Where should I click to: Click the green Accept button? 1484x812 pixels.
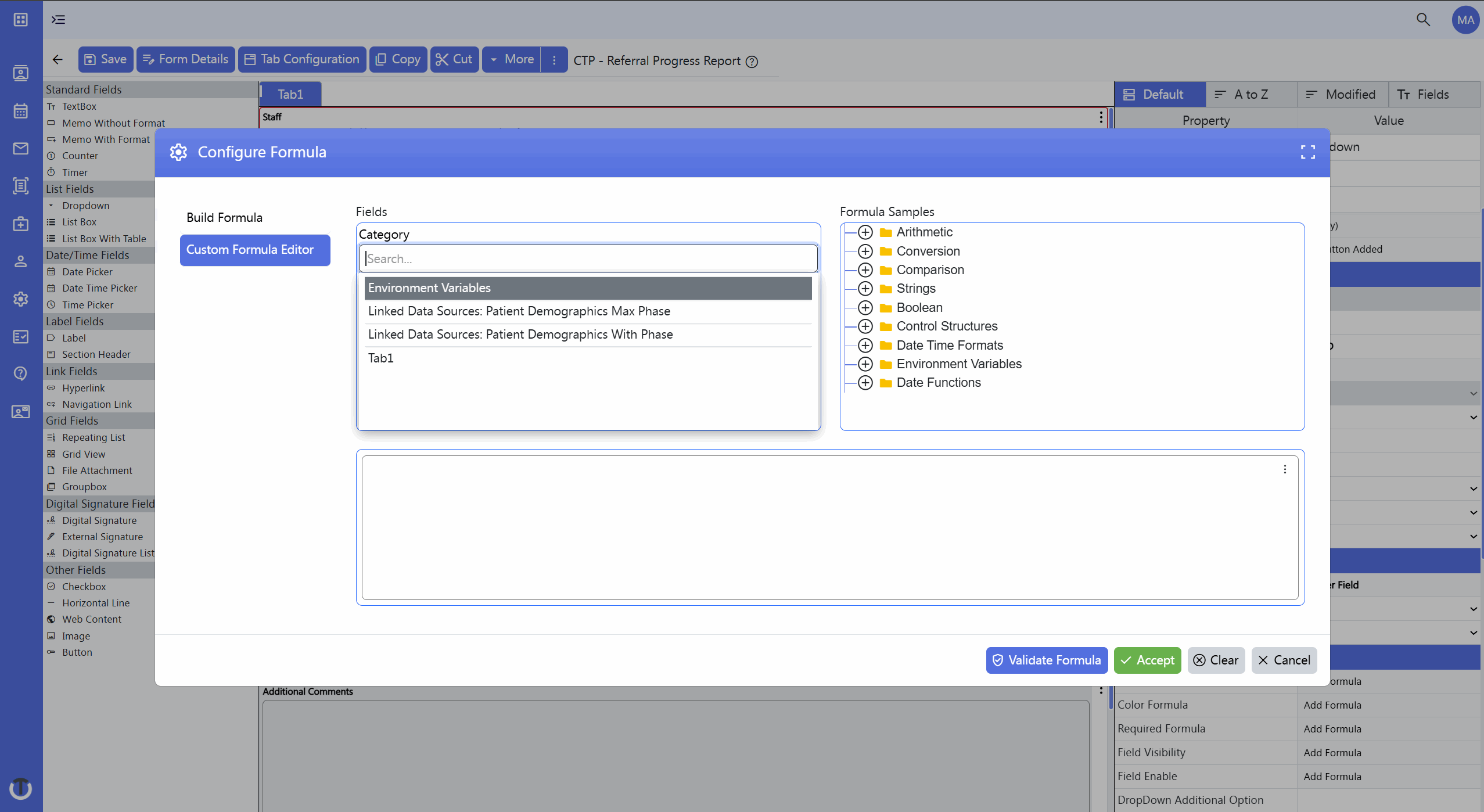(x=1147, y=660)
